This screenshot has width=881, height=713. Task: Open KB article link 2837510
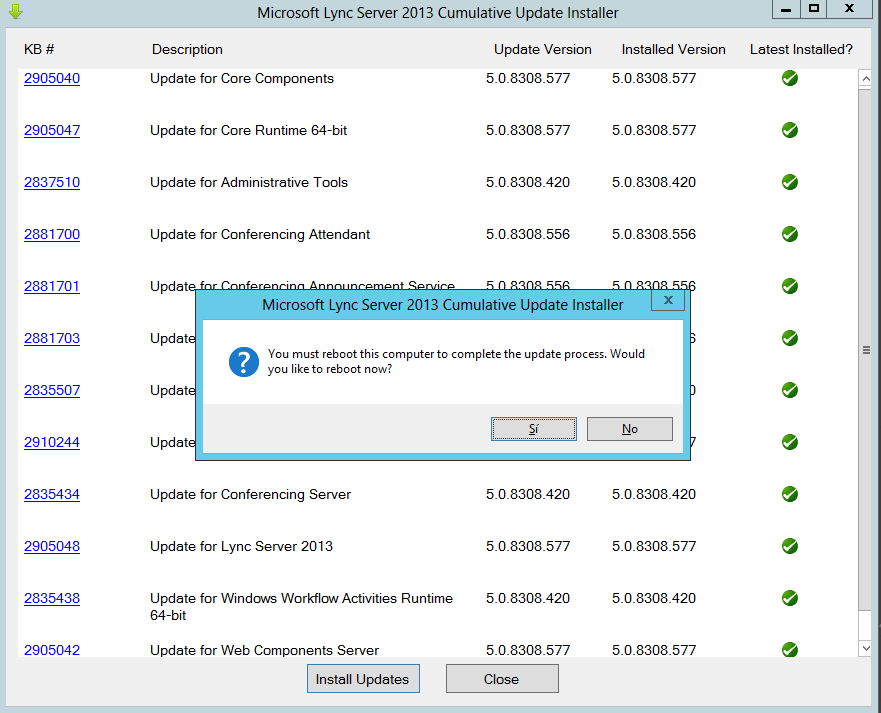(52, 182)
